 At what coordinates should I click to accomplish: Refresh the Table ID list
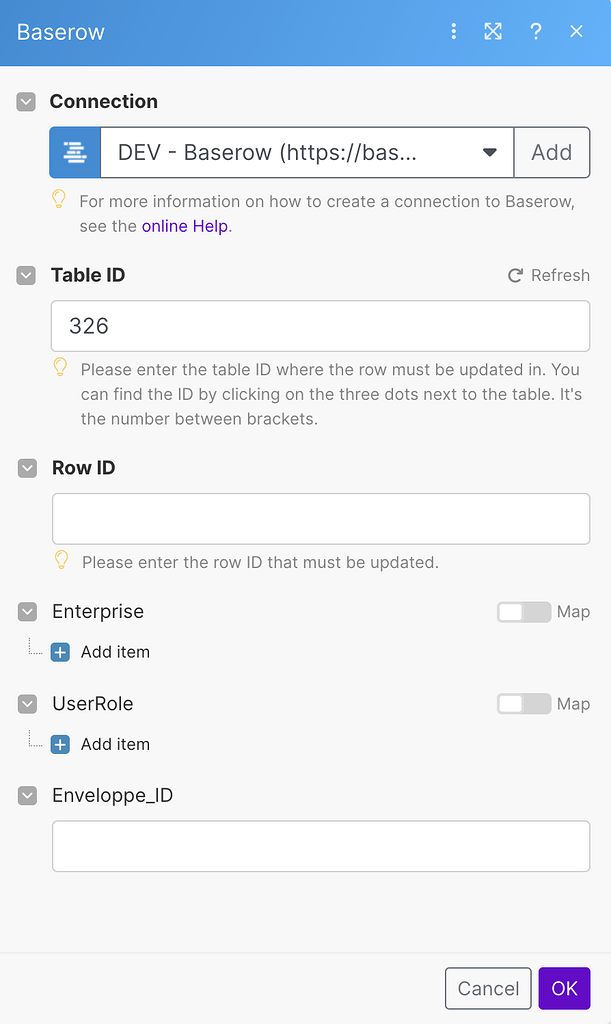pos(548,275)
